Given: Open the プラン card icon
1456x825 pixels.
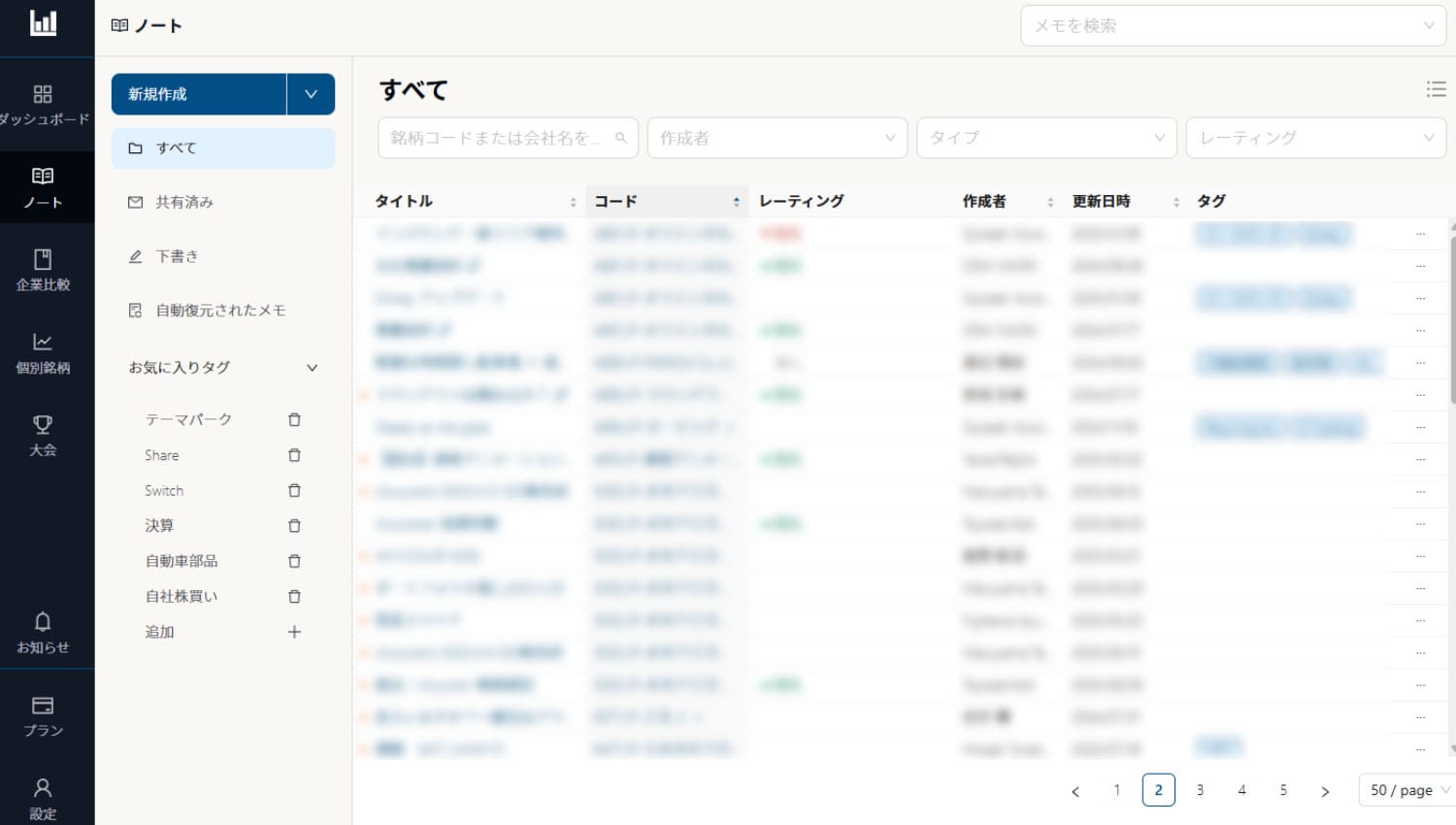Looking at the screenshot, I should (43, 706).
